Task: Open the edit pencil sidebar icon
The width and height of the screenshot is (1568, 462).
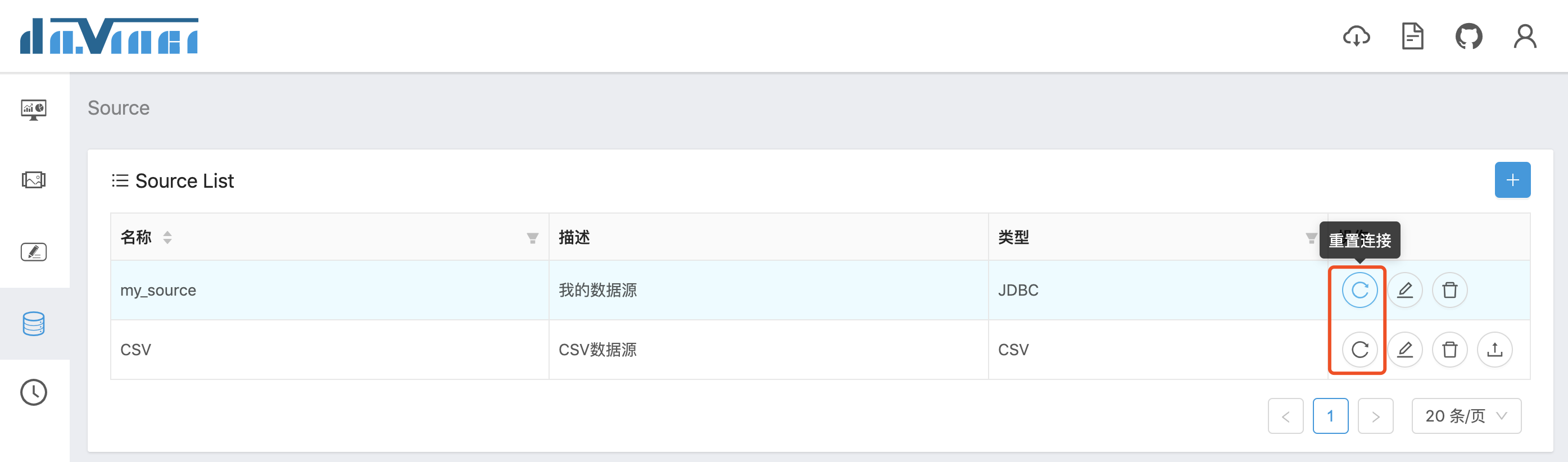Action: [x=34, y=252]
